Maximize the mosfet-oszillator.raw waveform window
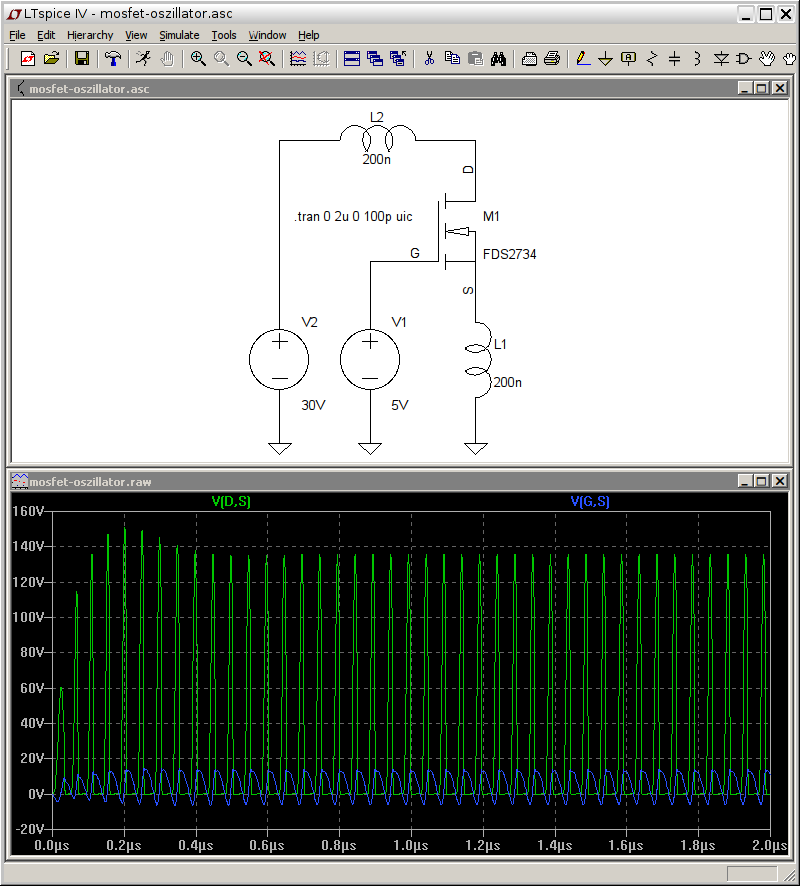The image size is (800, 886). click(x=761, y=481)
